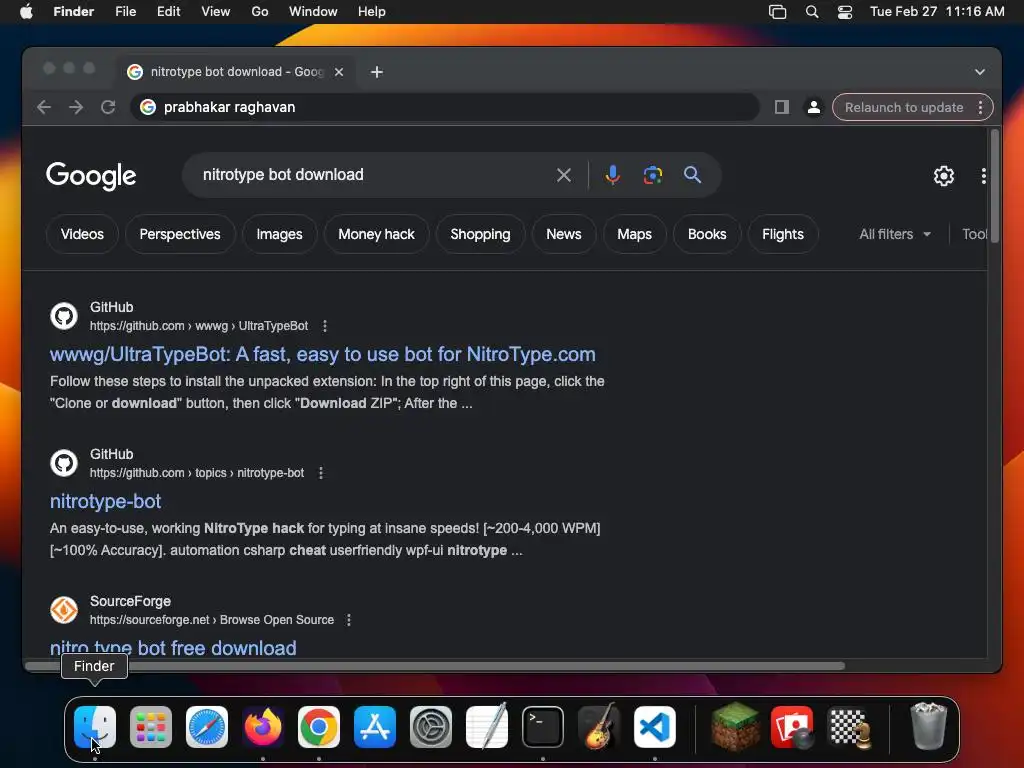Expand the All filters dropdown
Screen dimensions: 1024x768
click(895, 234)
